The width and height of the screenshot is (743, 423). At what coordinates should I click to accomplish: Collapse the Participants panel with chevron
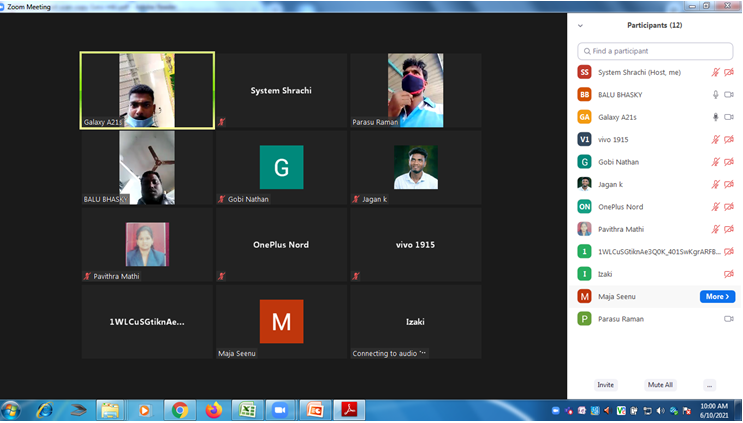(580, 26)
